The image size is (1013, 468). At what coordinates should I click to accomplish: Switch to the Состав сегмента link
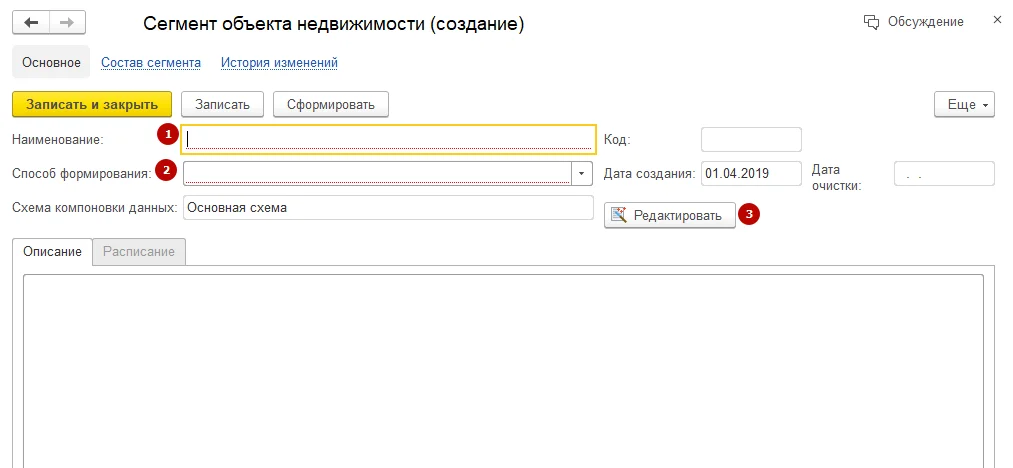151,63
